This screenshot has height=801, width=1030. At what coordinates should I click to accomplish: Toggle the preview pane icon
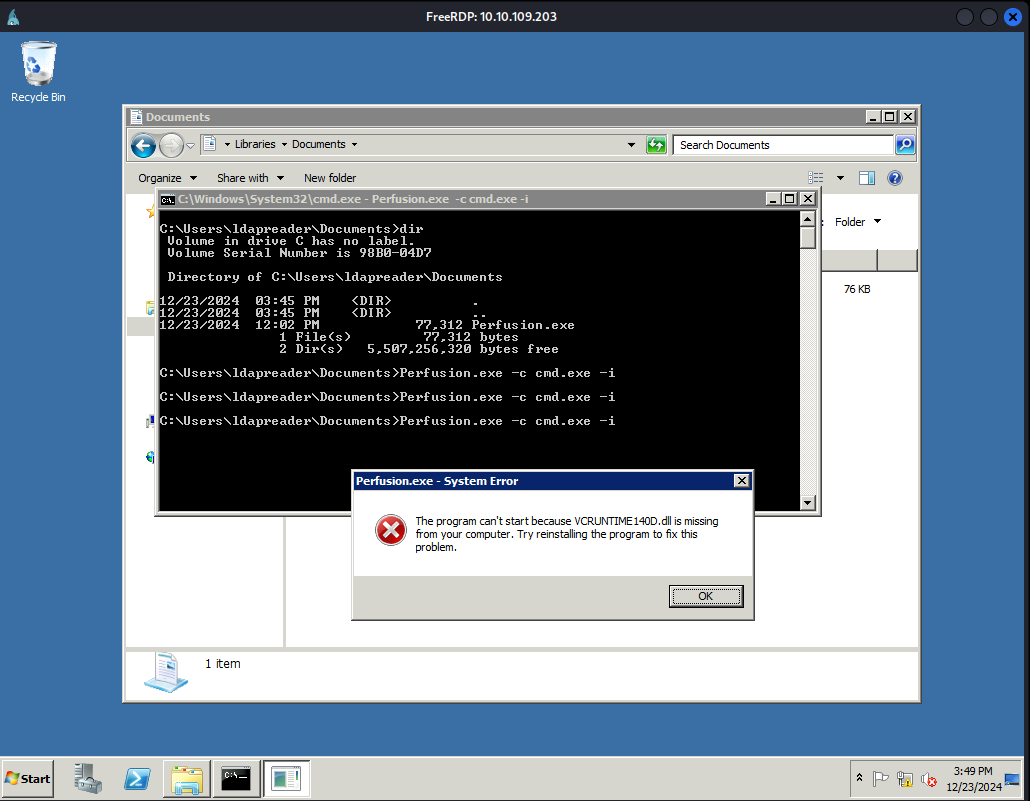coord(867,178)
